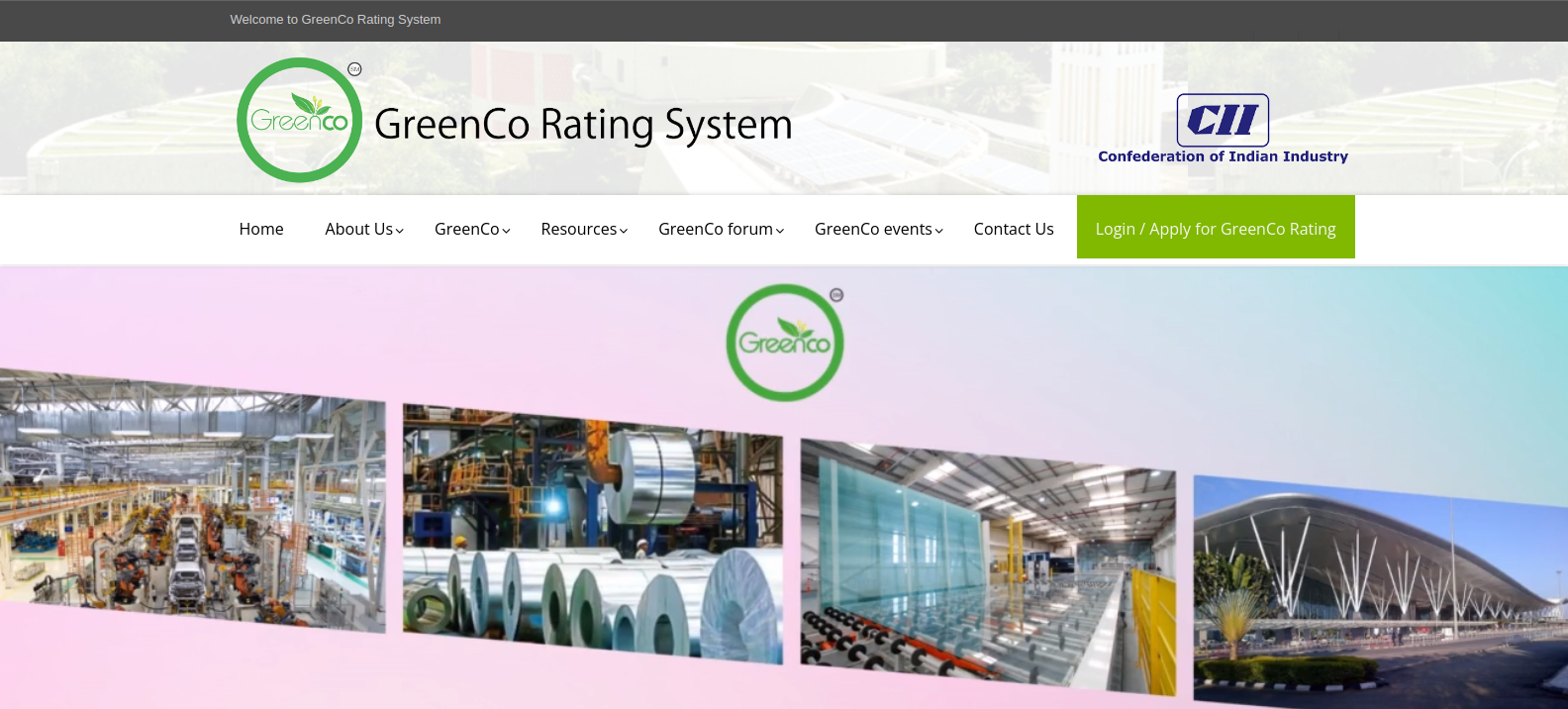The height and width of the screenshot is (709, 1568).
Task: Open the GreenCo menu item
Action: pos(467,229)
